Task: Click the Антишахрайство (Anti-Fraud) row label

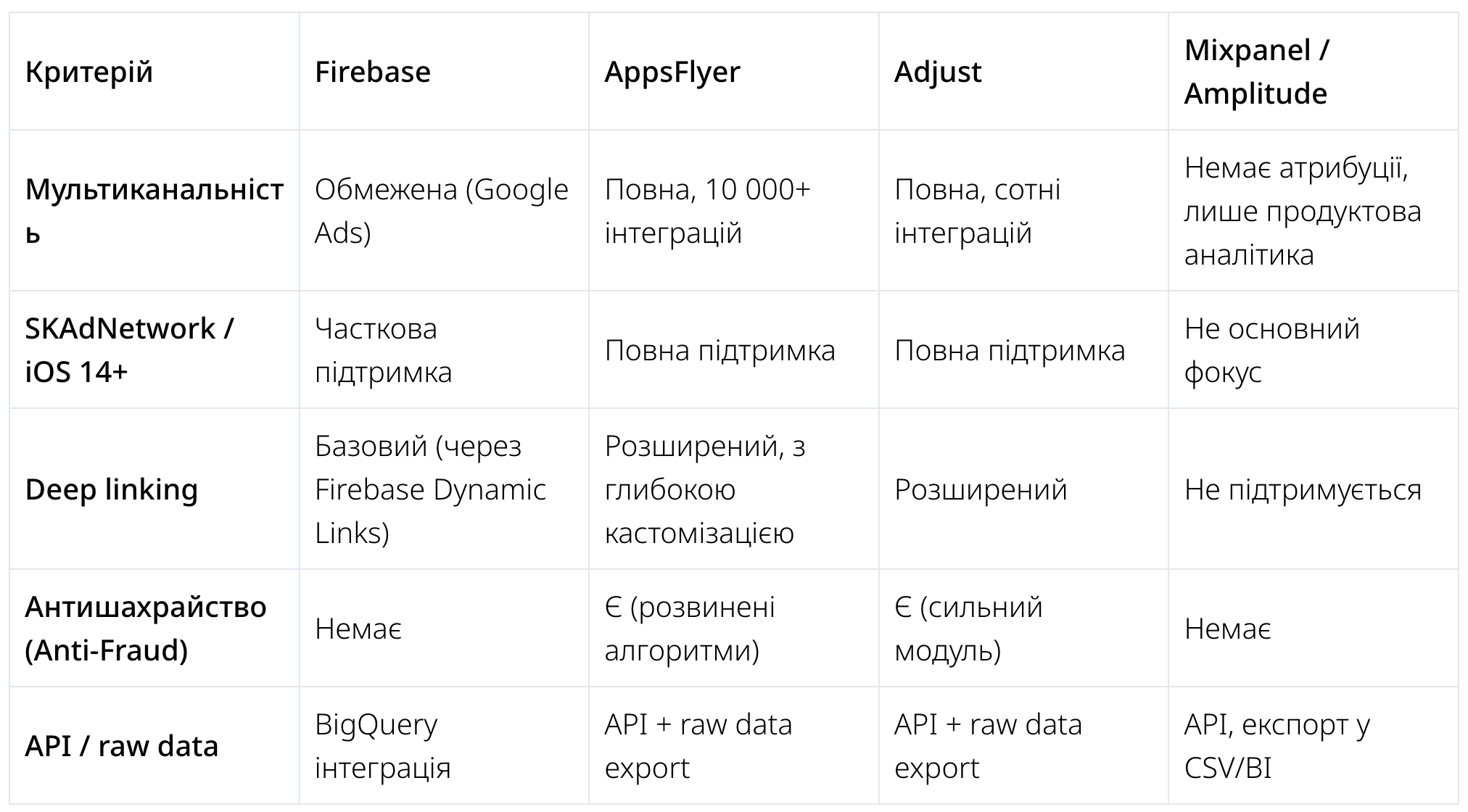Action: [x=146, y=629]
